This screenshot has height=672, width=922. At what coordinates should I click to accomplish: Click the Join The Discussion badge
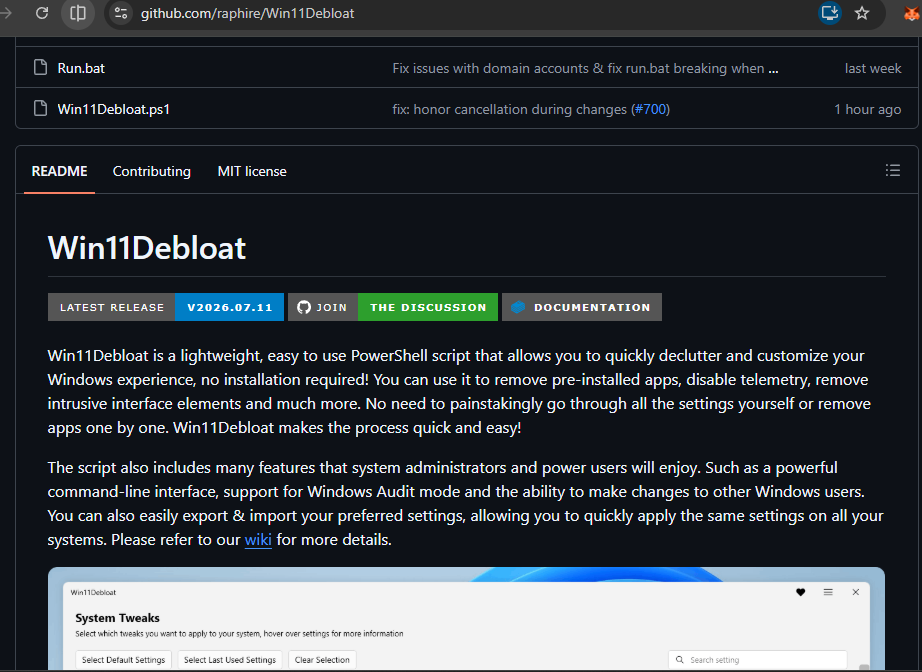click(393, 307)
